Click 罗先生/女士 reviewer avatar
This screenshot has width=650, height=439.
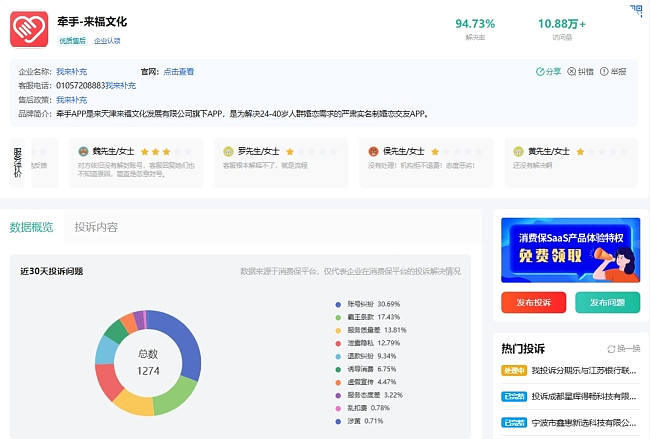(229, 151)
